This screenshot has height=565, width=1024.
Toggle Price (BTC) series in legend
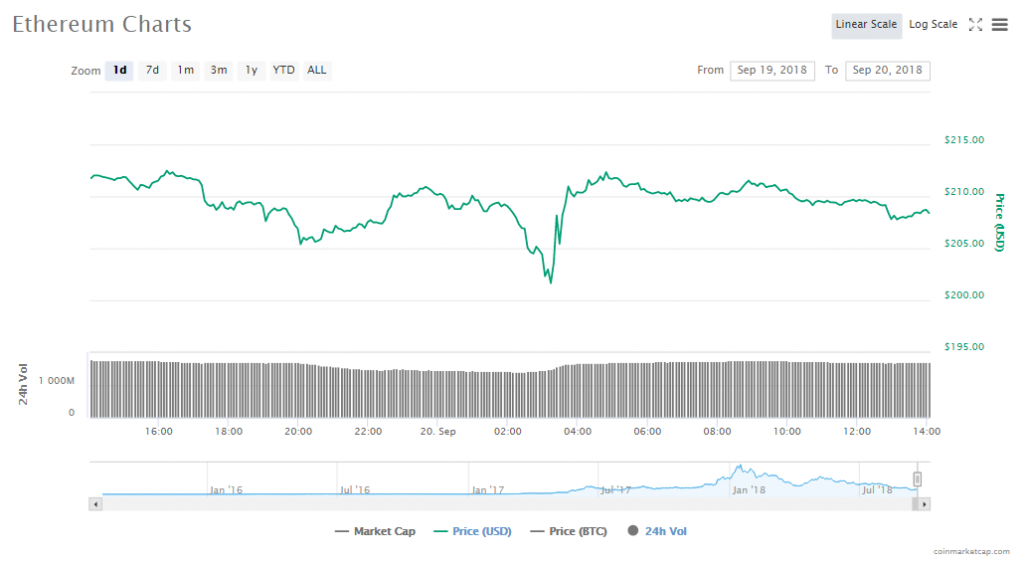click(x=569, y=532)
